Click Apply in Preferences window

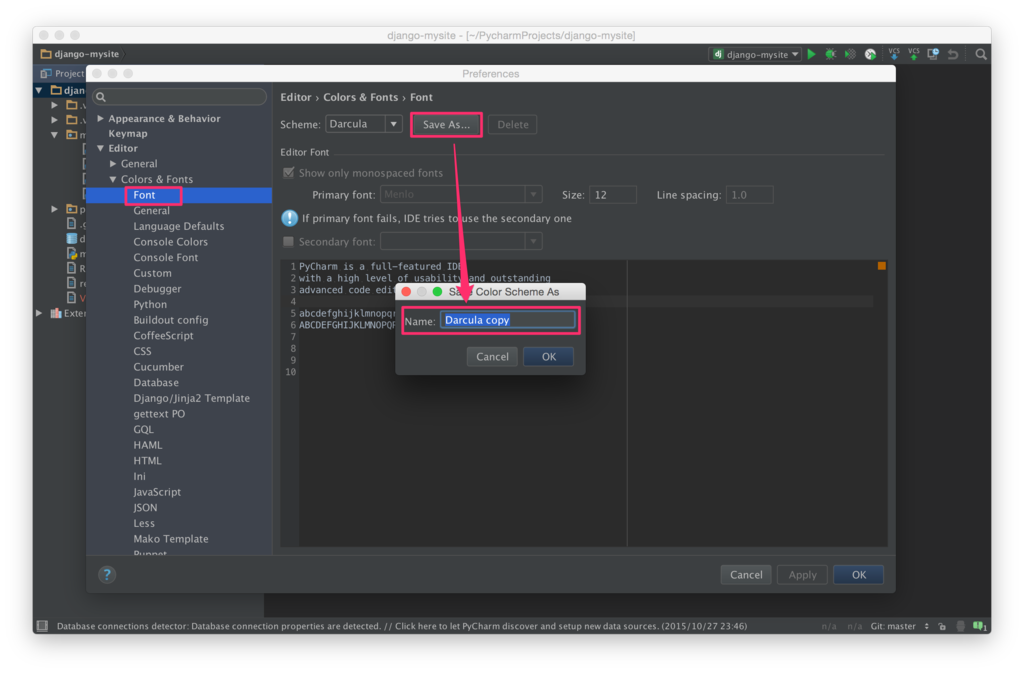802,574
